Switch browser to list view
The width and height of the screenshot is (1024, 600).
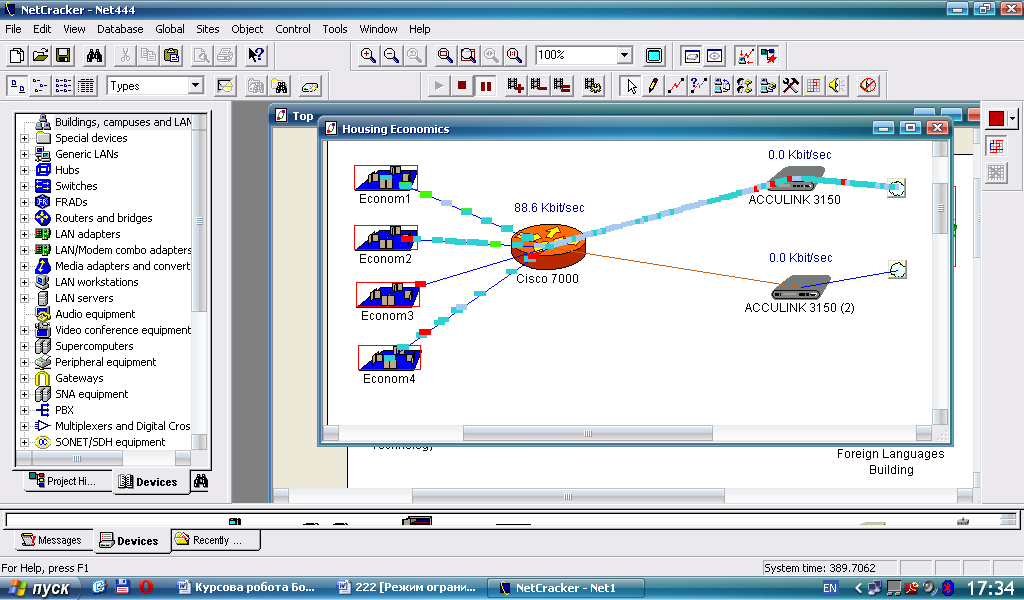(63, 86)
